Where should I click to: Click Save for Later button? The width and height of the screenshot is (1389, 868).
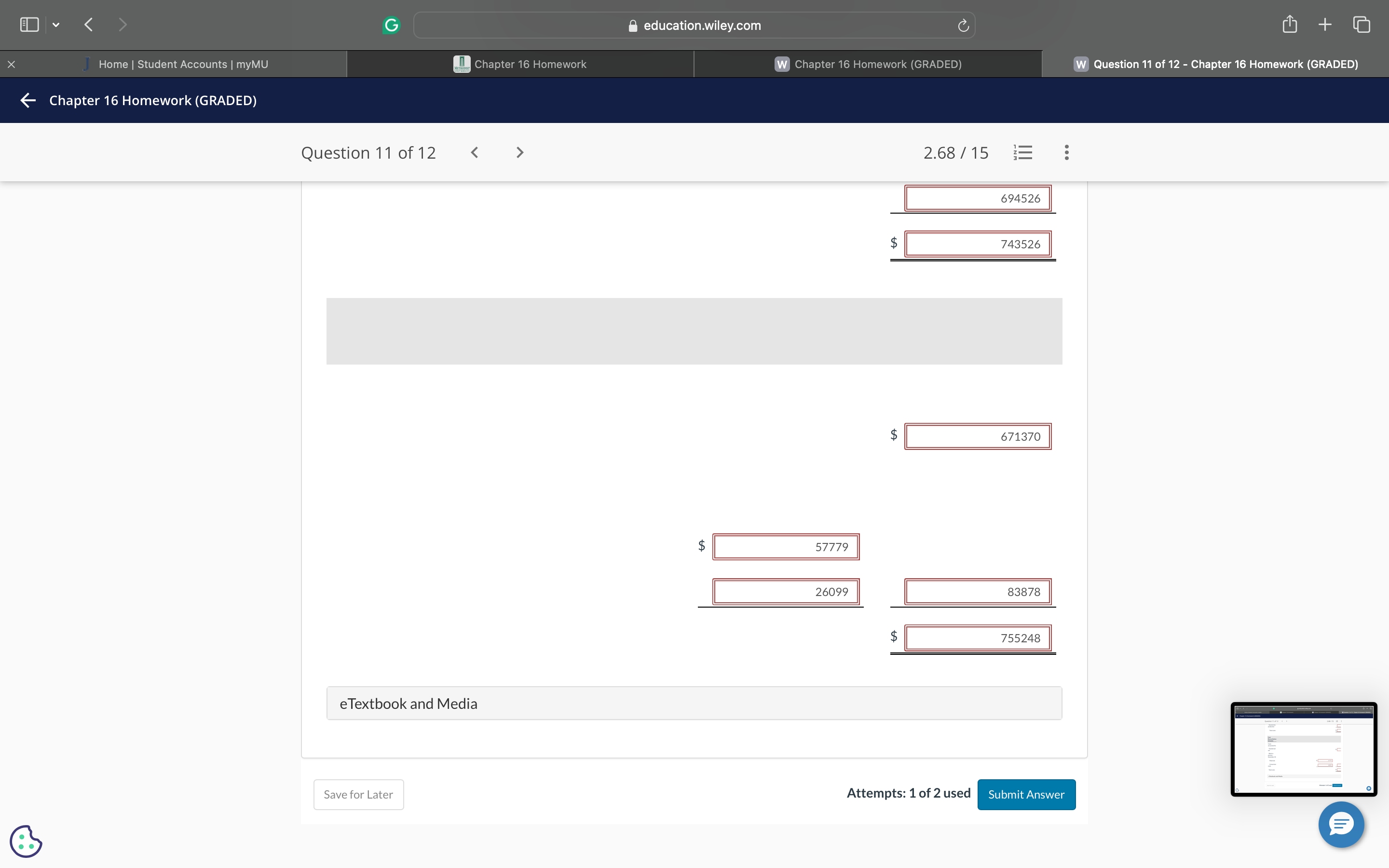click(x=358, y=795)
